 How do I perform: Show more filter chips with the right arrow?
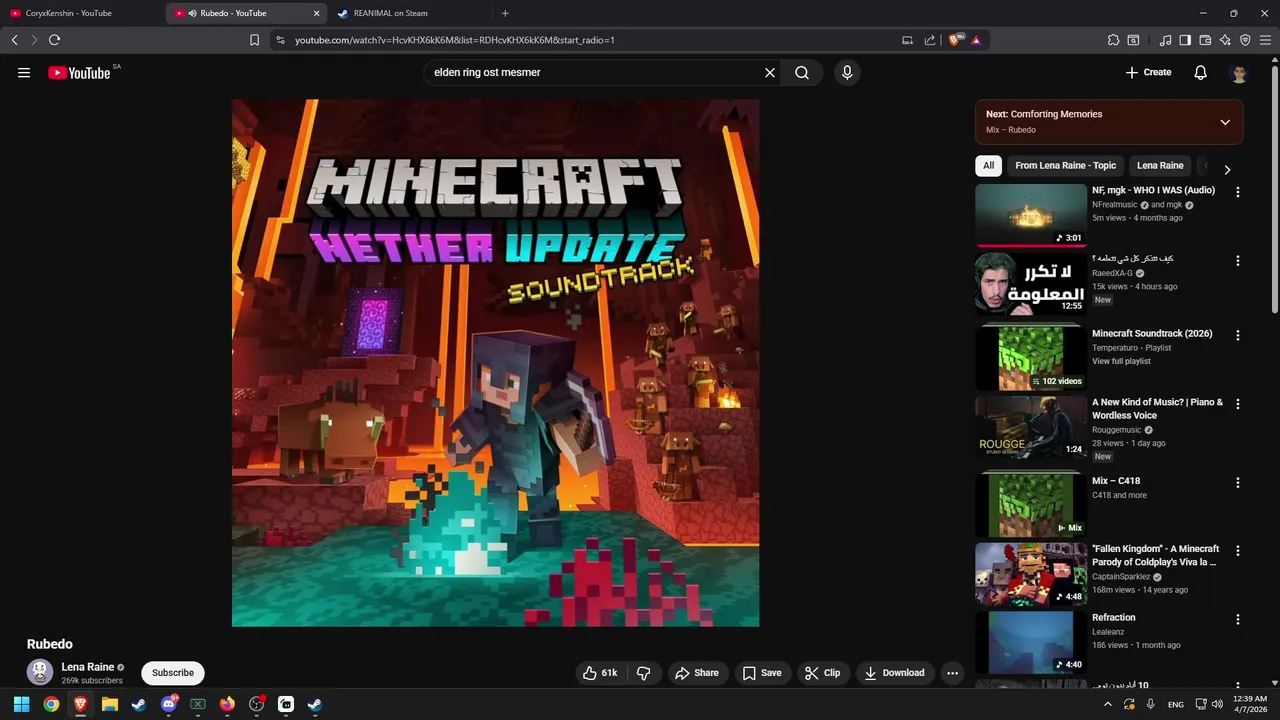[x=1227, y=169]
